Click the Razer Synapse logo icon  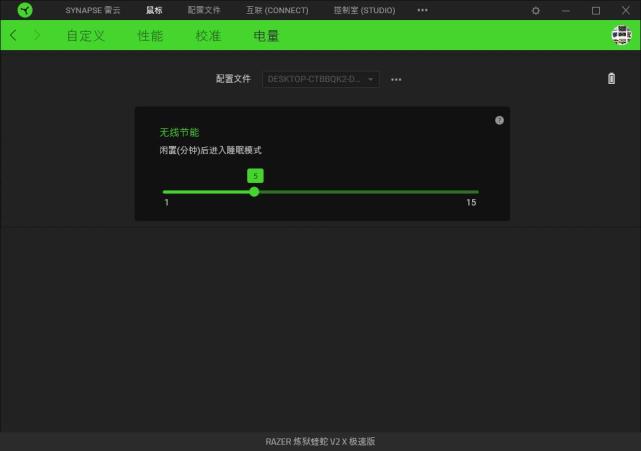tap(25, 10)
